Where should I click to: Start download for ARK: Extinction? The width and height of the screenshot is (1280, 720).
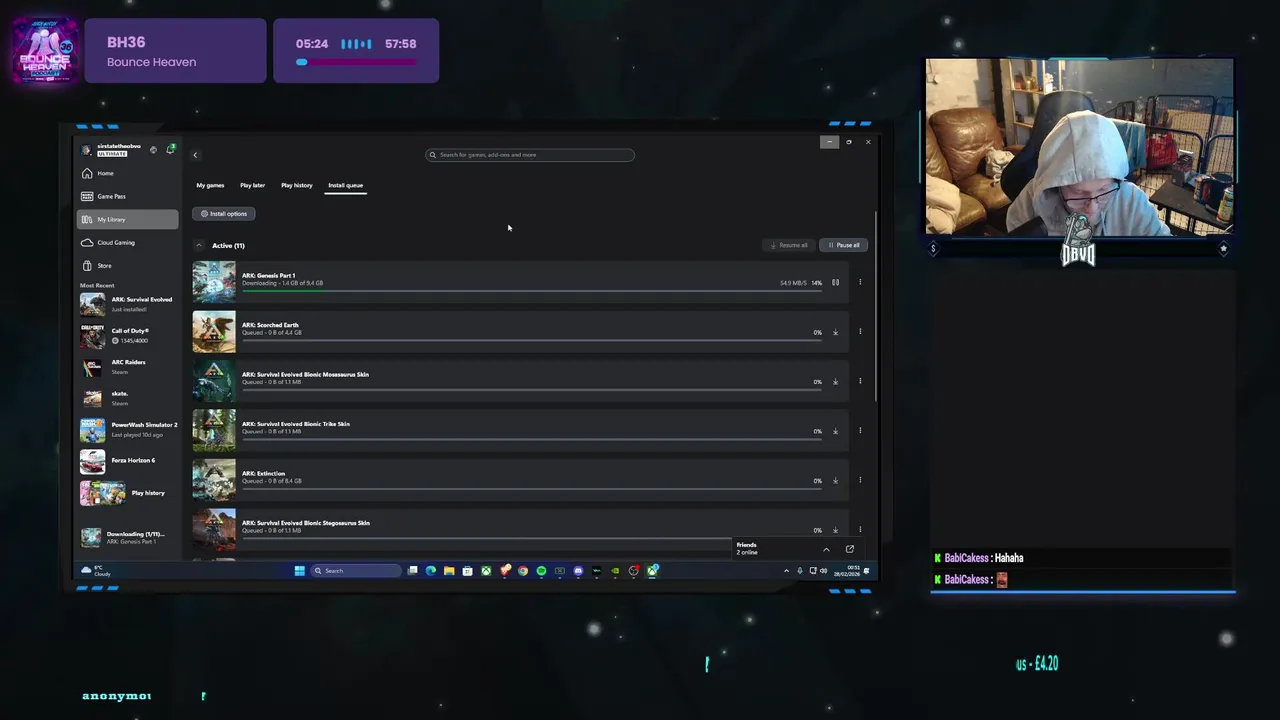835,481
